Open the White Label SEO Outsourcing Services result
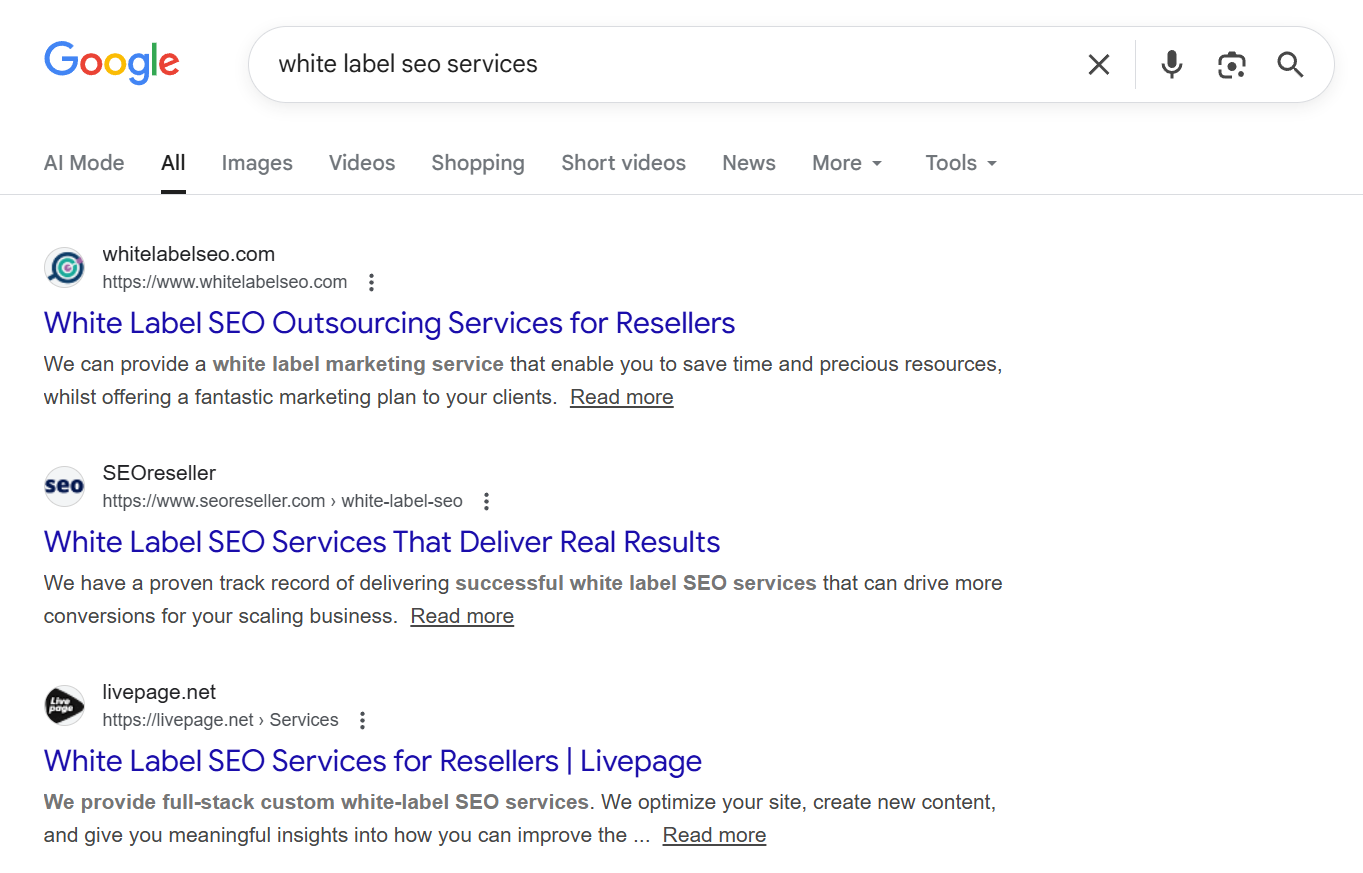Image resolution: width=1363 pixels, height=873 pixels. click(389, 323)
